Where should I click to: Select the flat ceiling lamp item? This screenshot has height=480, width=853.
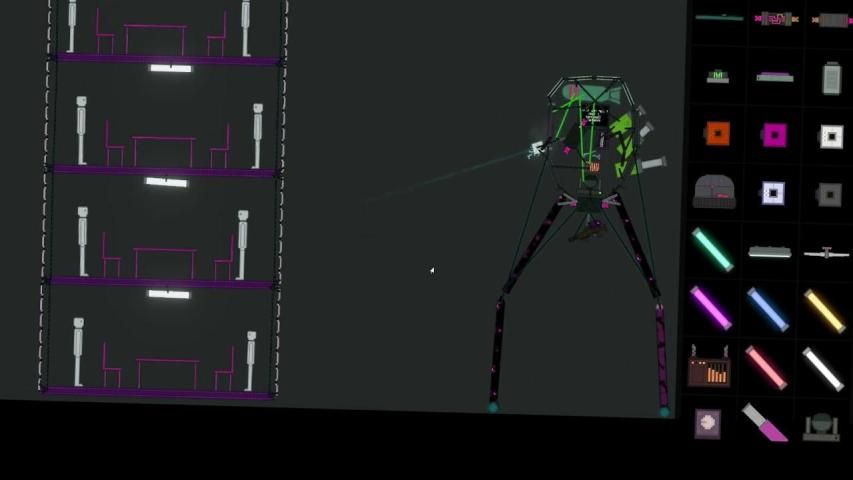(x=769, y=252)
